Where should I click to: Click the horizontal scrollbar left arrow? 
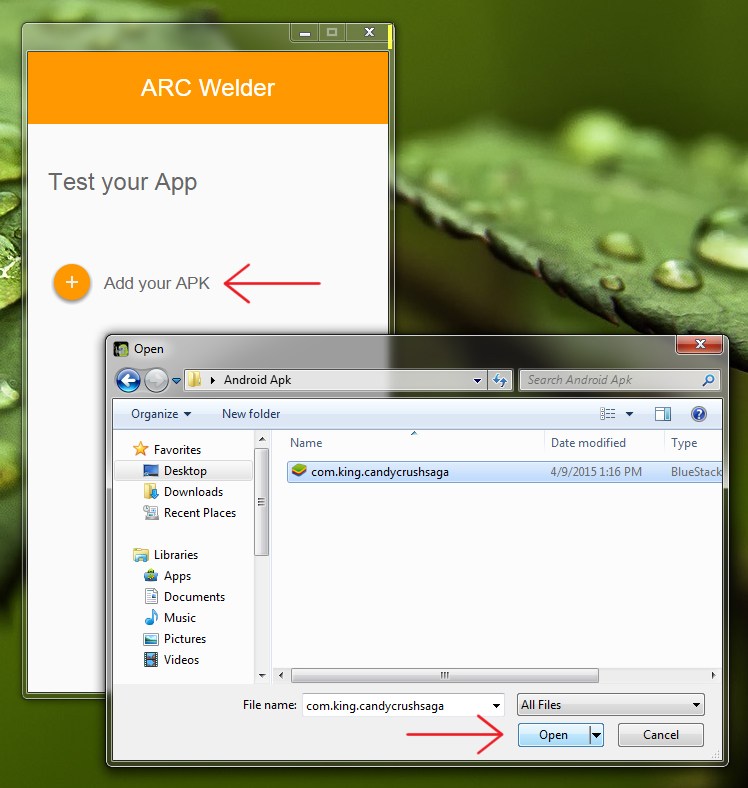(x=280, y=675)
